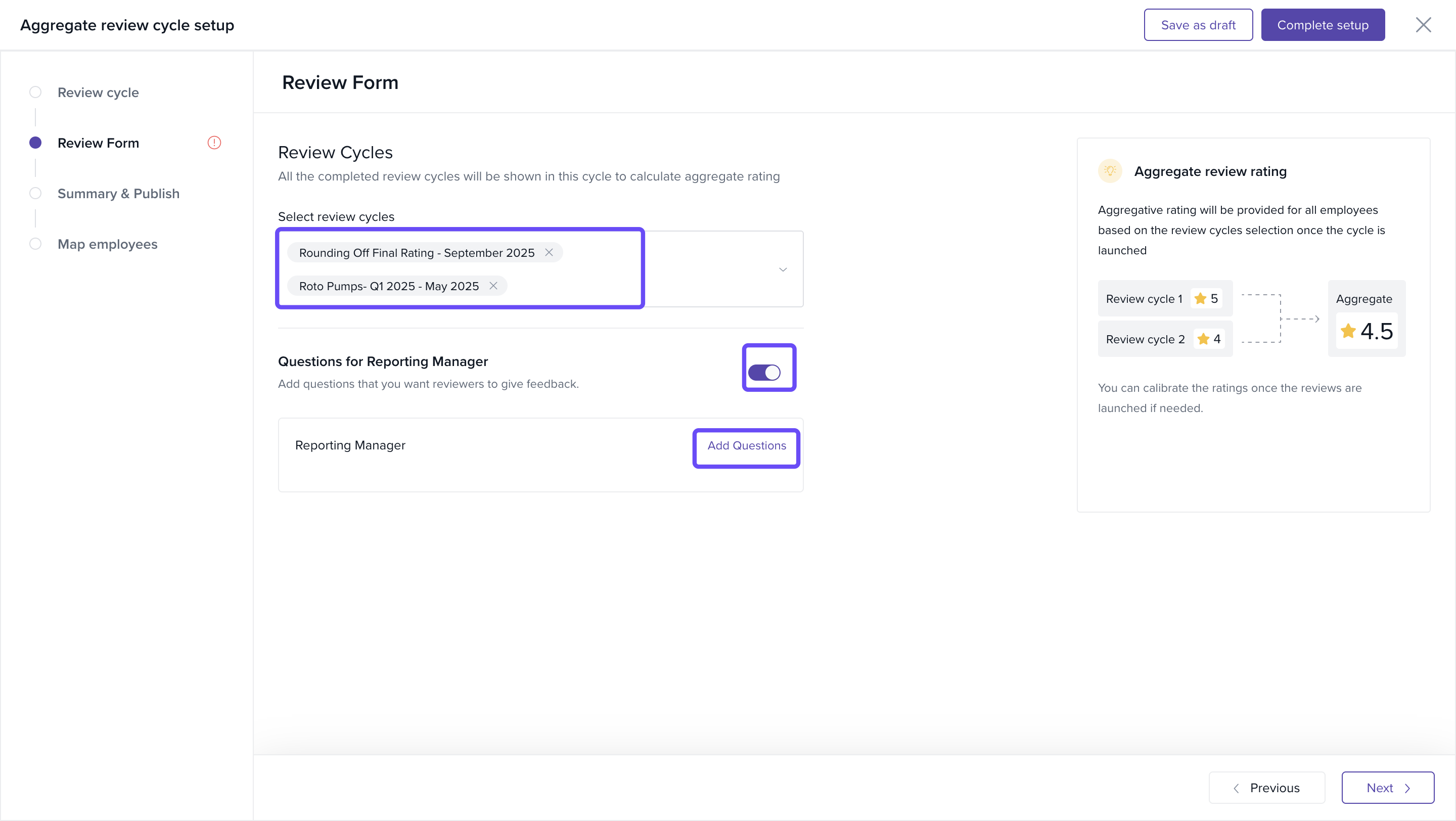Open the Summary & Publish step
The image size is (1456, 821).
tap(118, 194)
